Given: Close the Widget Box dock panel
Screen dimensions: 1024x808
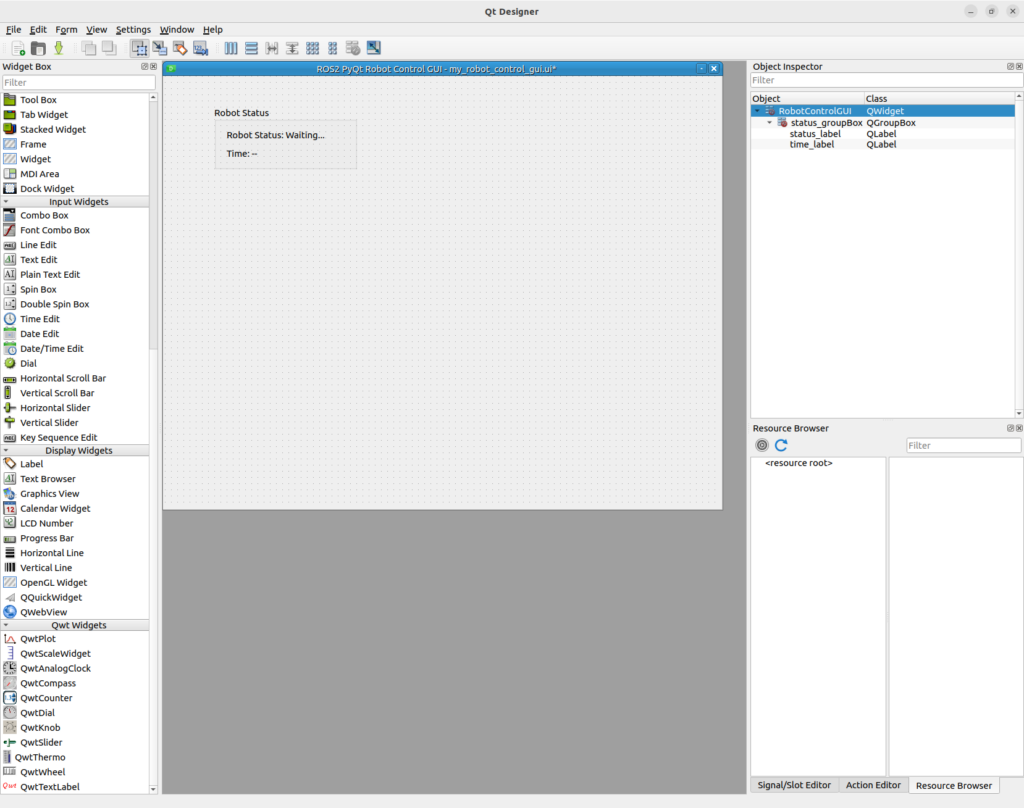Looking at the screenshot, I should pos(153,67).
